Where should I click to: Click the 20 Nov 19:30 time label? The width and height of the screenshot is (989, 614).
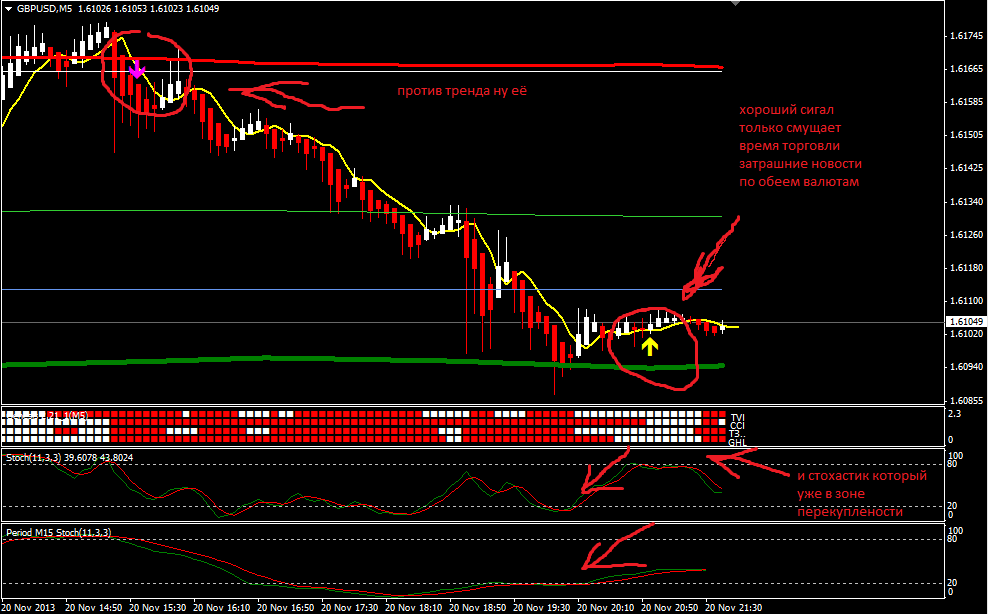click(x=542, y=608)
